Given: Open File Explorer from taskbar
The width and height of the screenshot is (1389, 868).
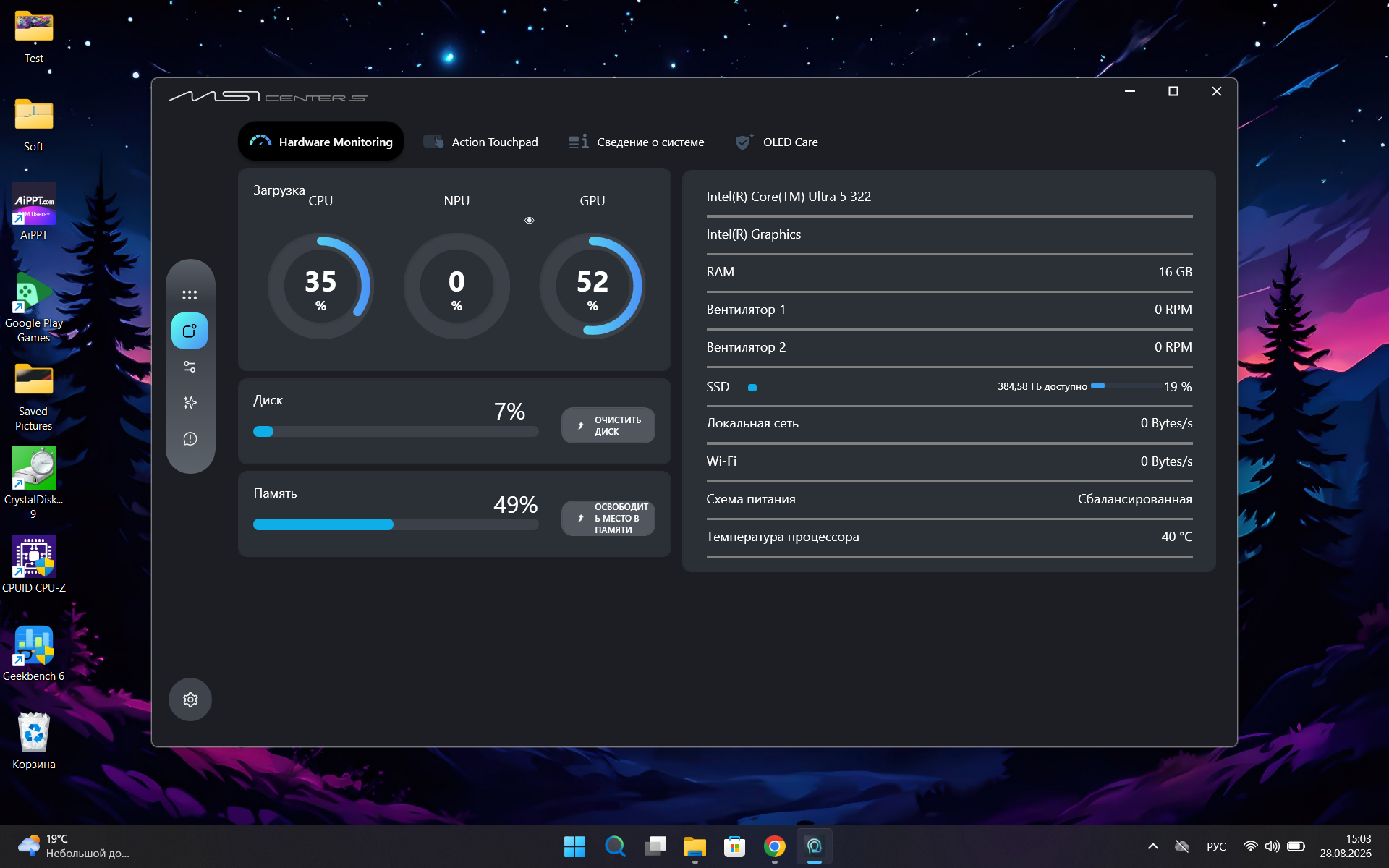Looking at the screenshot, I should pyautogui.click(x=695, y=846).
